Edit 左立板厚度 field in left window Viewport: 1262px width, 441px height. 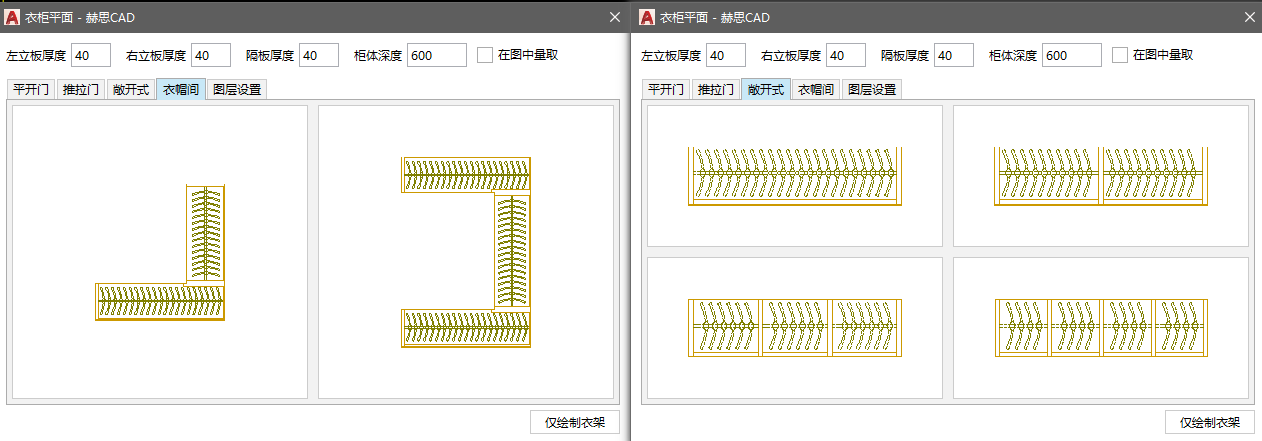pos(91,55)
